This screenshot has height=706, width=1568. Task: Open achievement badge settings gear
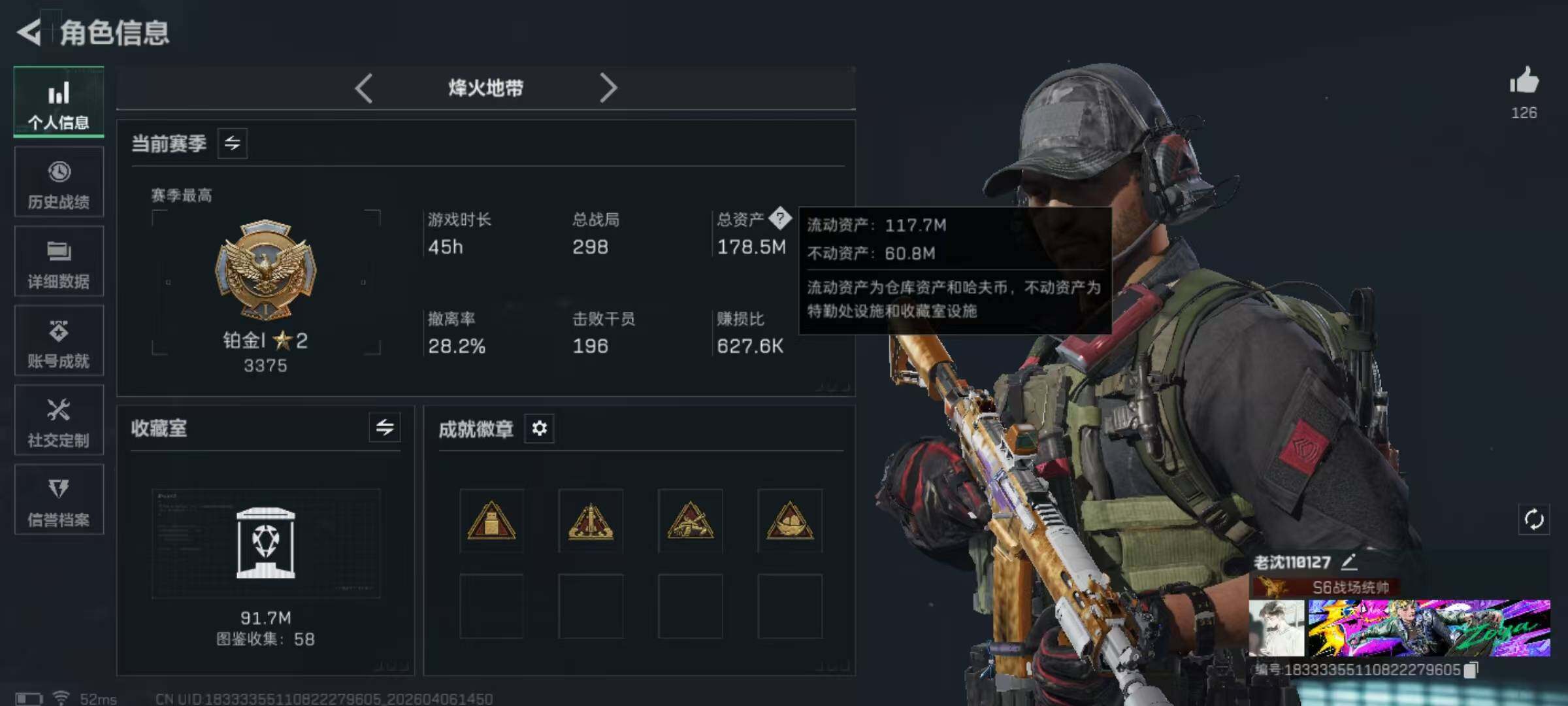click(x=539, y=429)
